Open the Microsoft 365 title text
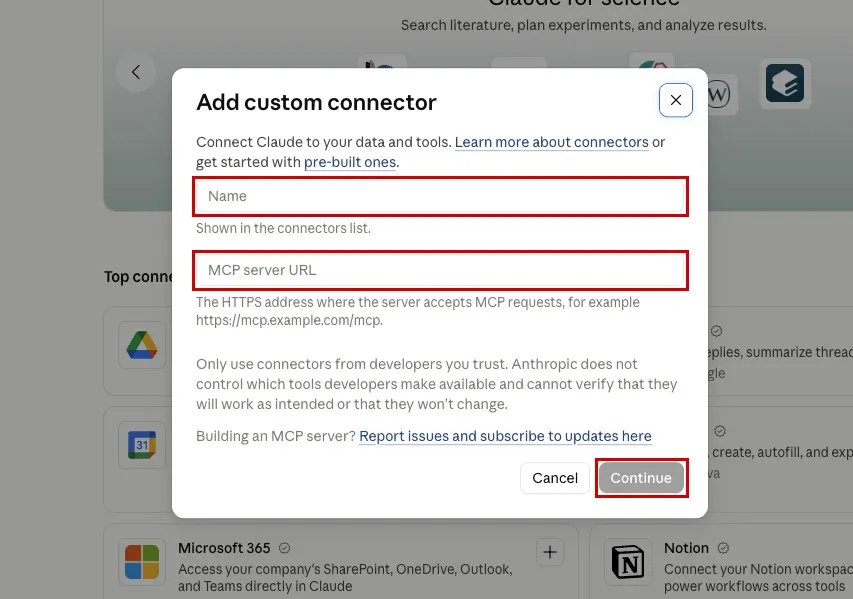 (x=224, y=548)
